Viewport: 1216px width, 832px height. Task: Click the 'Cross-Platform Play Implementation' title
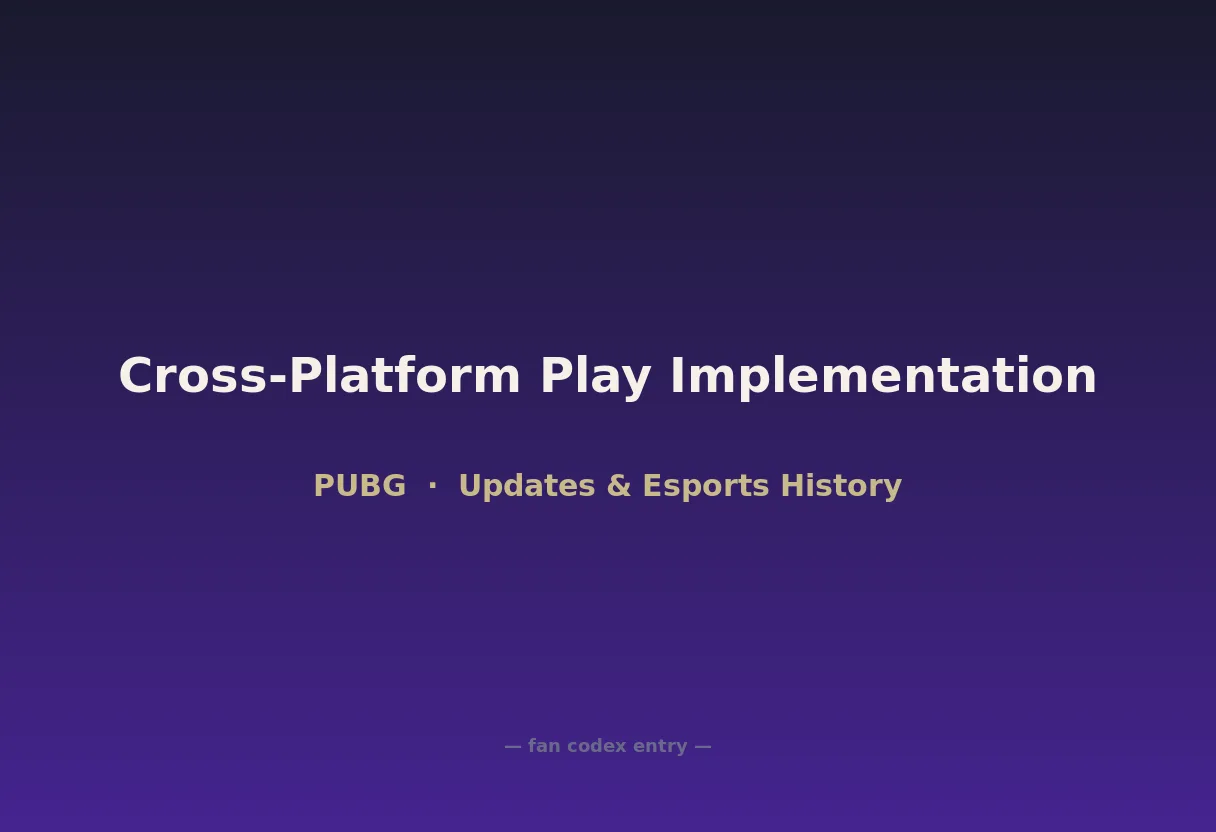608,377
